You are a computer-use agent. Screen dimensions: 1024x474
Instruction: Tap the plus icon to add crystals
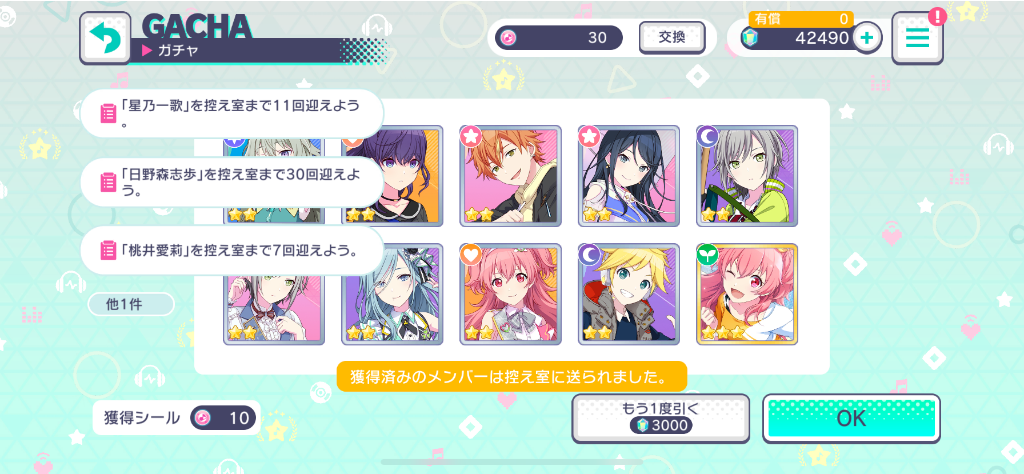[867, 38]
